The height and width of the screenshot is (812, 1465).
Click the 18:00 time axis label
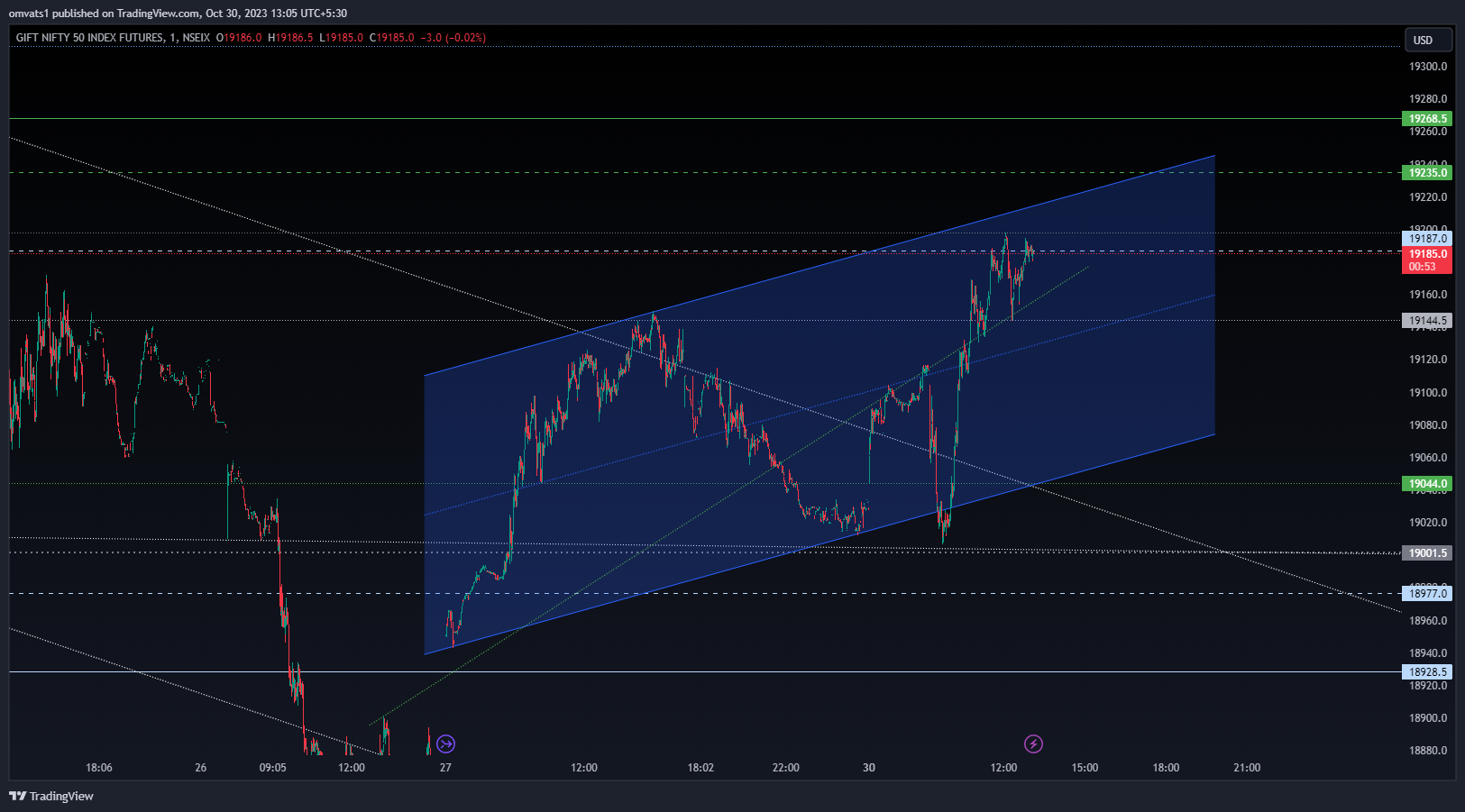point(1166,768)
